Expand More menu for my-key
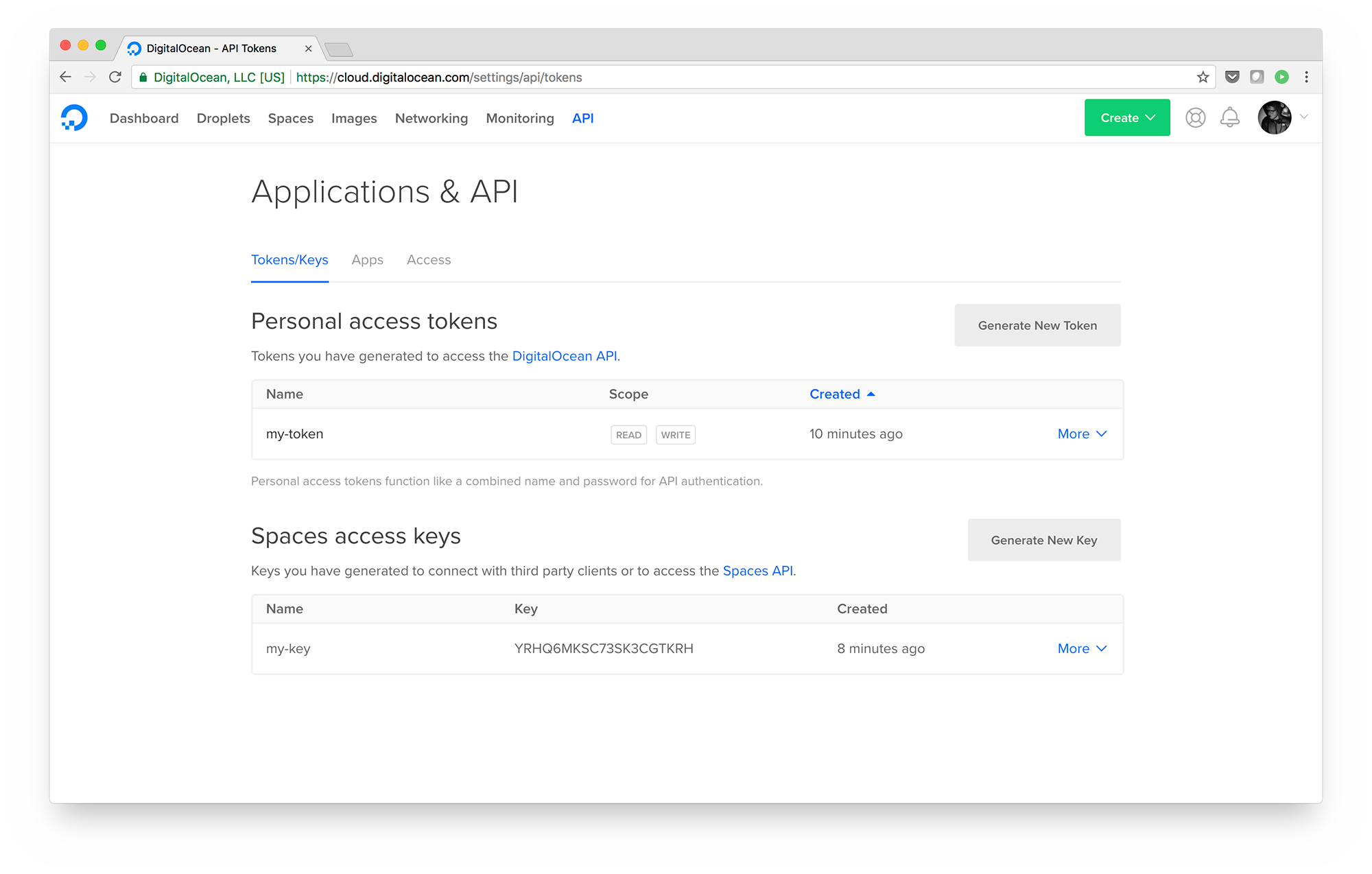This screenshot has height=874, width=1372. pos(1082,648)
